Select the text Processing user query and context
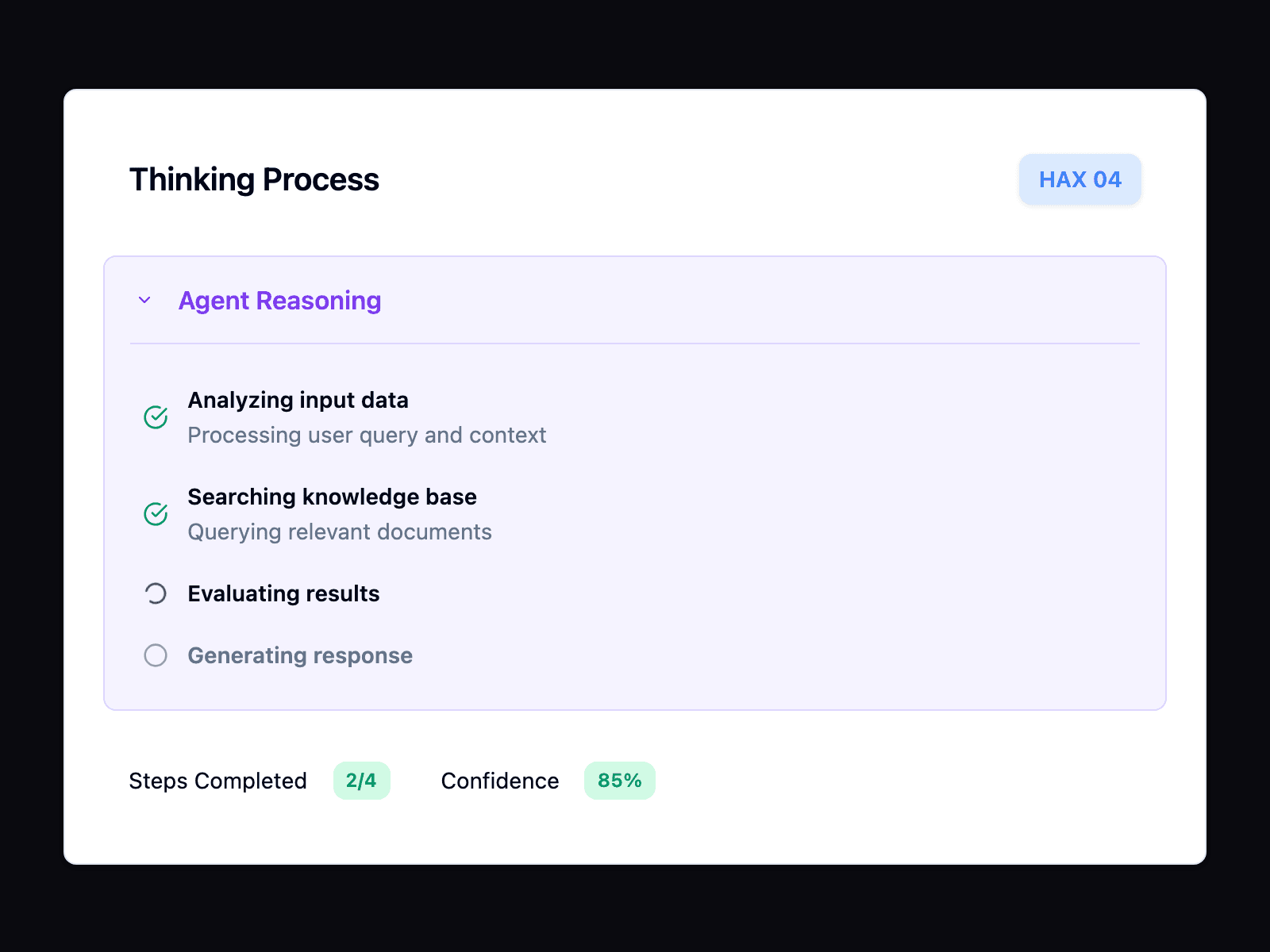Screen dimensions: 1270x952 click(x=366, y=435)
